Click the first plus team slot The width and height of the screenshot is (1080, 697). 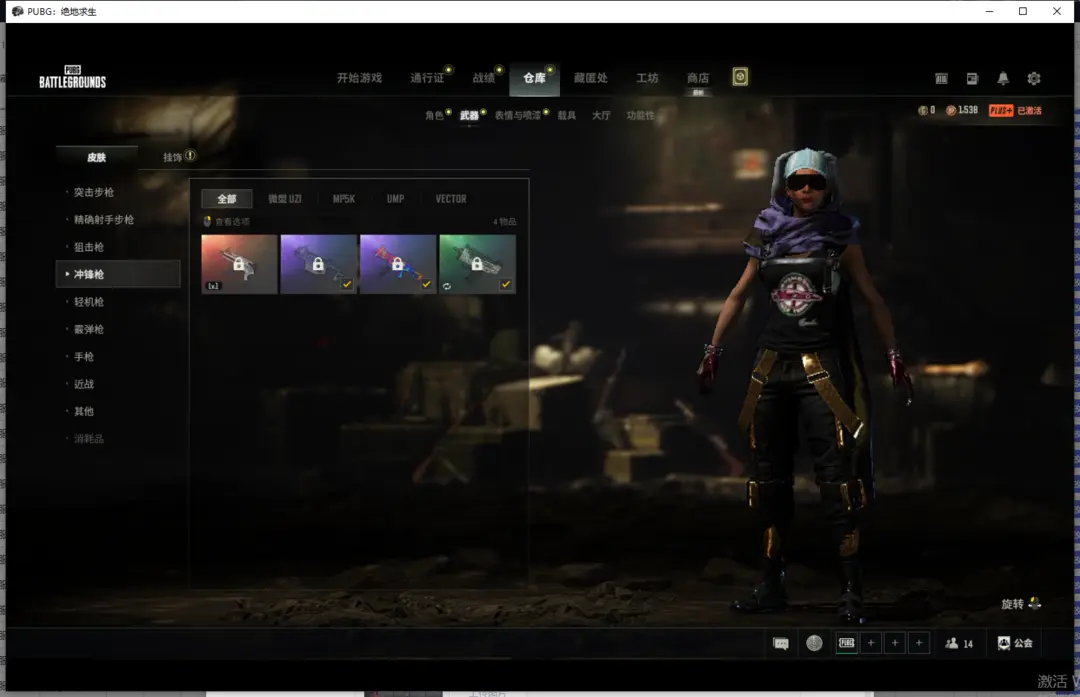pyautogui.click(x=871, y=643)
